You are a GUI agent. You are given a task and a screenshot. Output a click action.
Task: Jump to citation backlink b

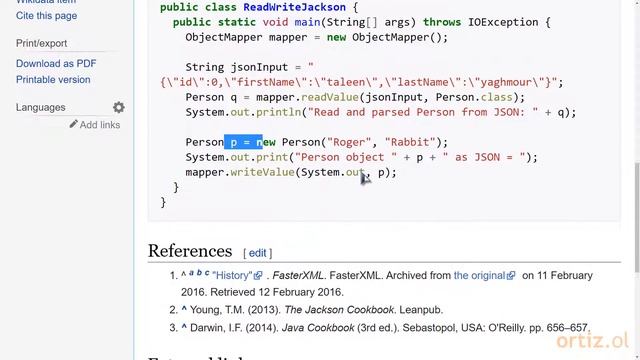click(x=199, y=272)
